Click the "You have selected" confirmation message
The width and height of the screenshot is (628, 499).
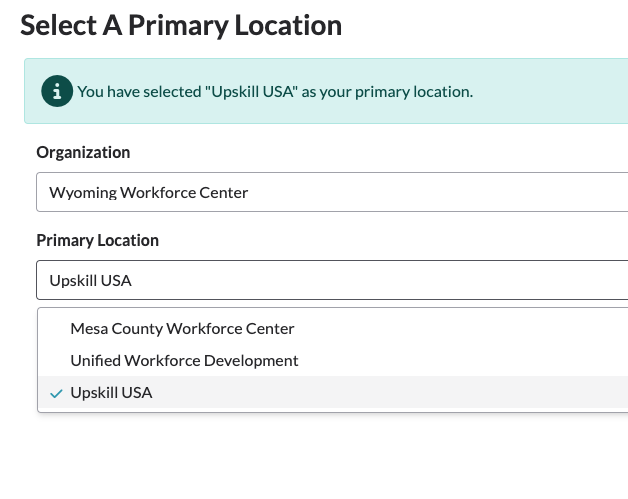(x=274, y=91)
